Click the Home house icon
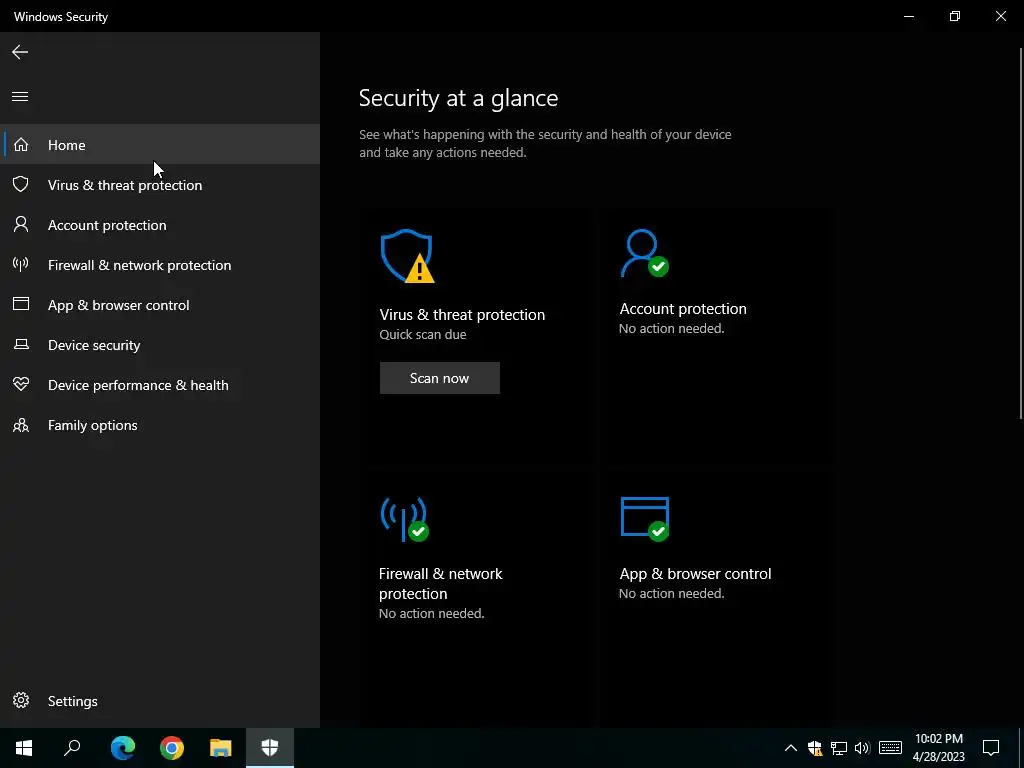1024x768 pixels. (x=21, y=144)
